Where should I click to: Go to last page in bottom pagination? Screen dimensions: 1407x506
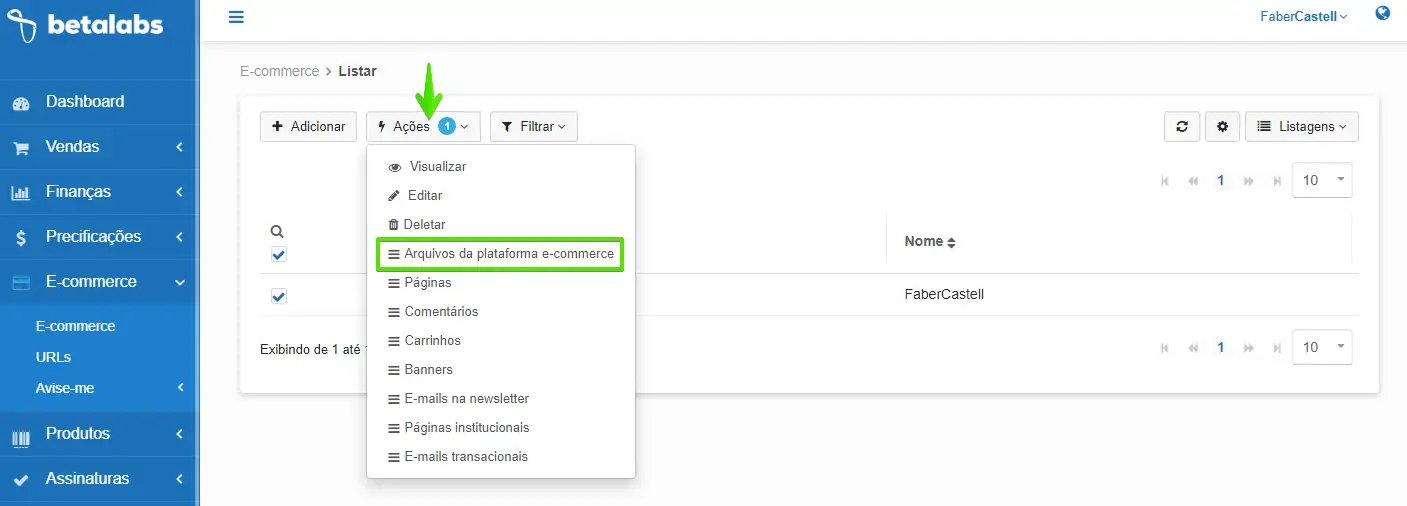tap(1277, 348)
